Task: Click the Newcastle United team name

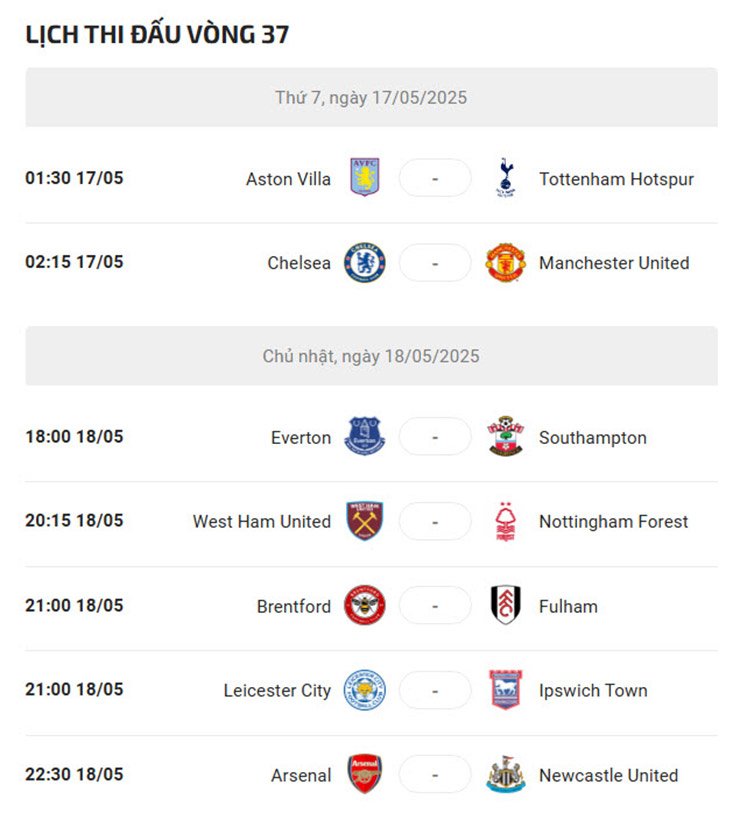Action: coord(608,775)
